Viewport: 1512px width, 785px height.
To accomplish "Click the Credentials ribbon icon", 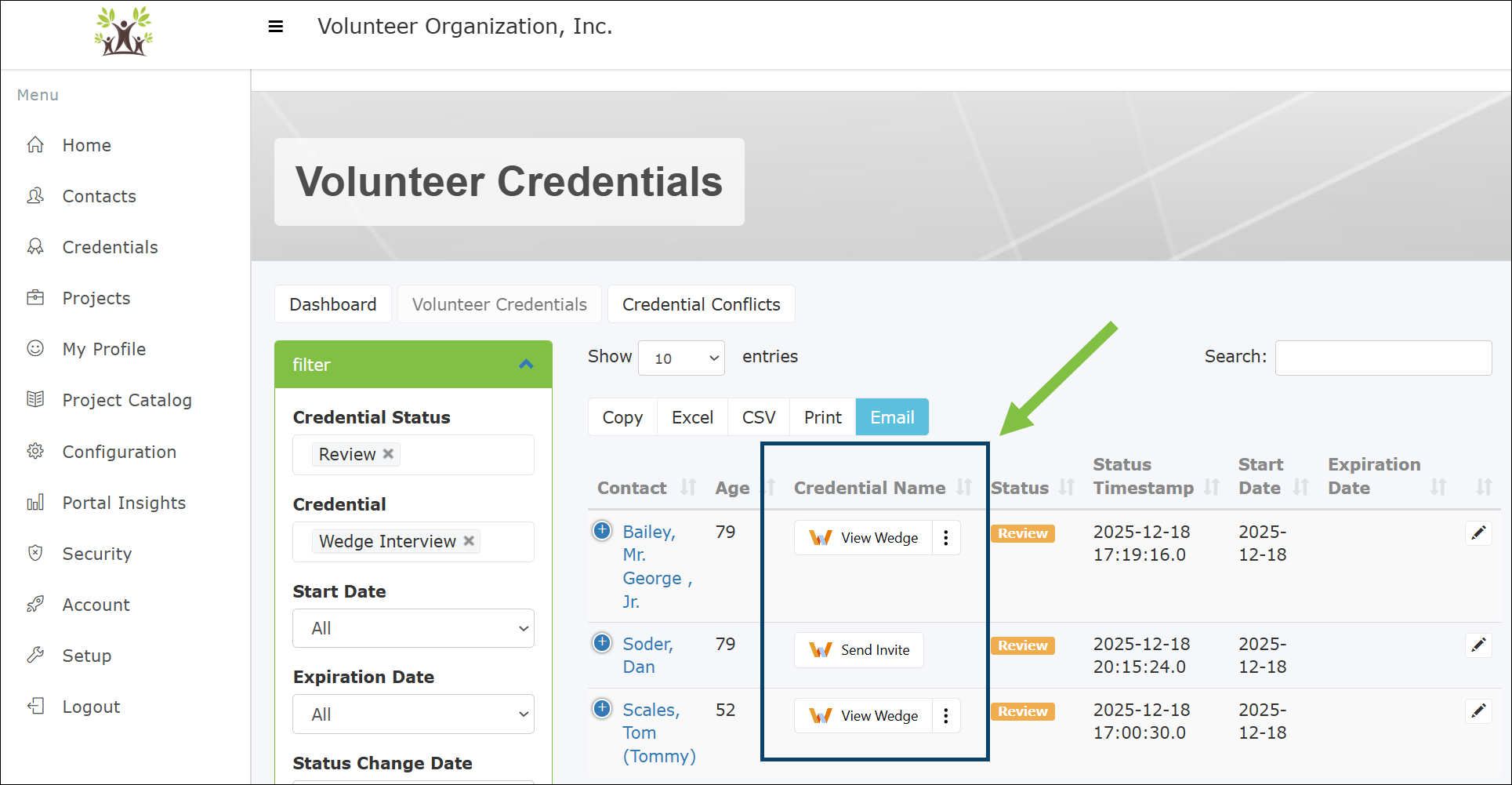I will pos(35,246).
